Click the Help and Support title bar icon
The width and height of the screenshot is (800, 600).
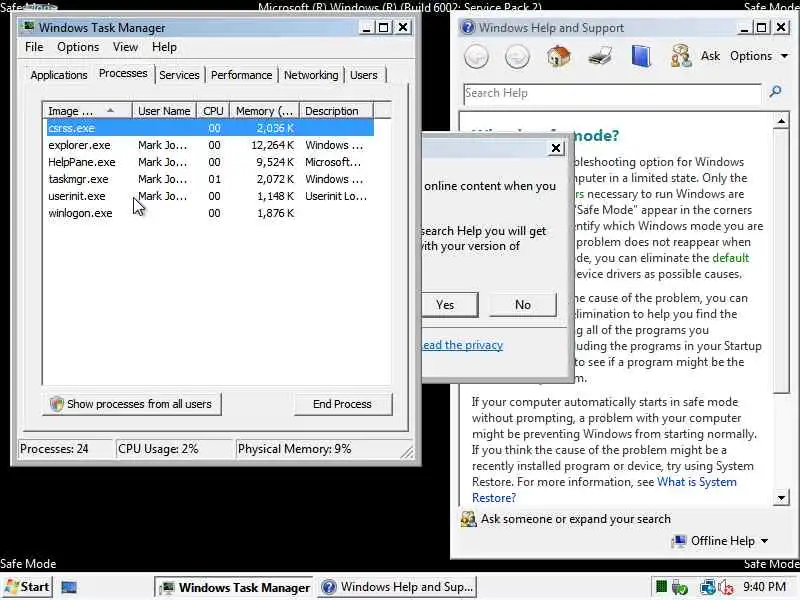pyautogui.click(x=468, y=27)
